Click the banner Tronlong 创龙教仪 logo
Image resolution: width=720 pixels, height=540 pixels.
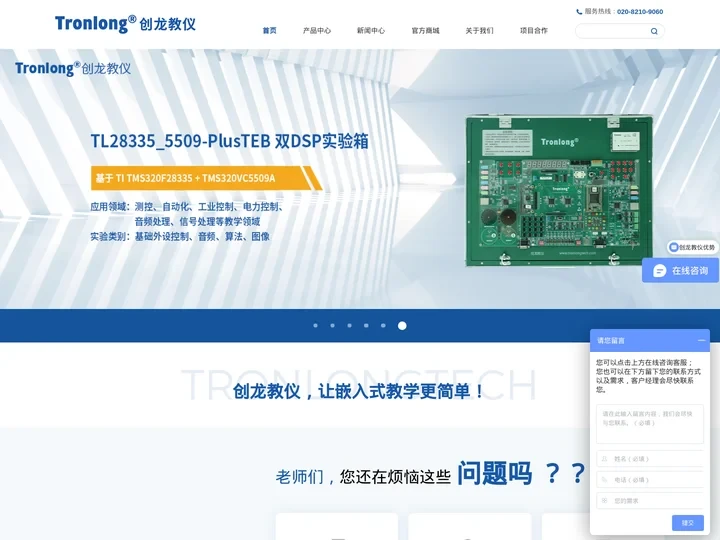[x=73, y=68]
